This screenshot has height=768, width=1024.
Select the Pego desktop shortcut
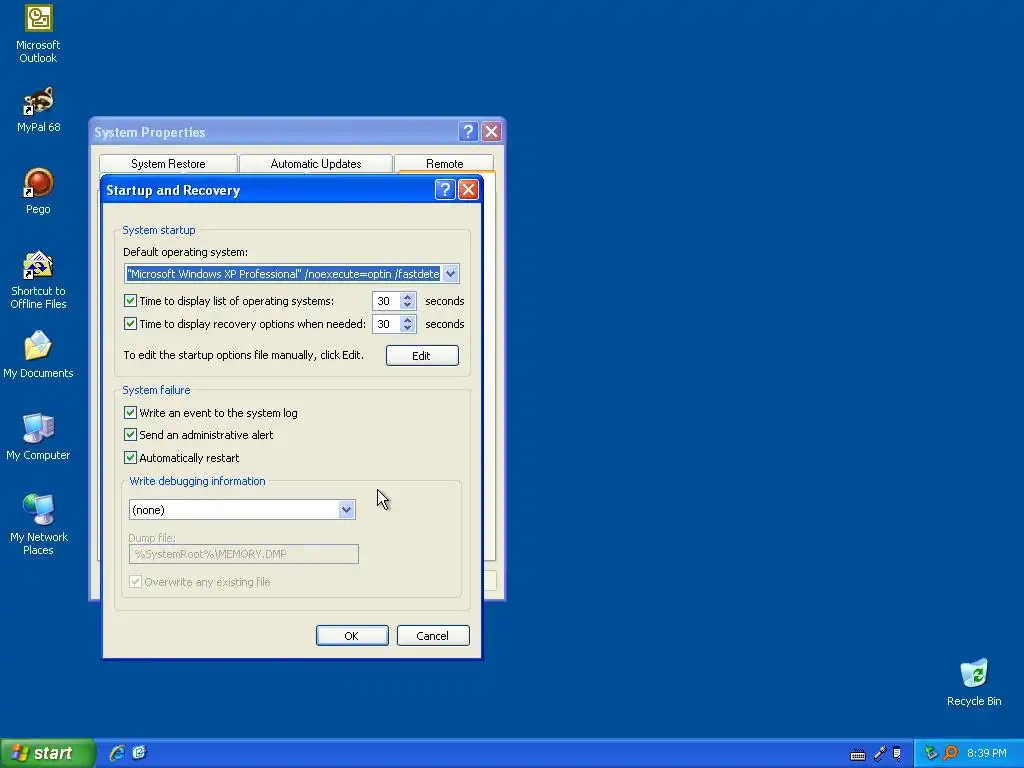point(38,191)
